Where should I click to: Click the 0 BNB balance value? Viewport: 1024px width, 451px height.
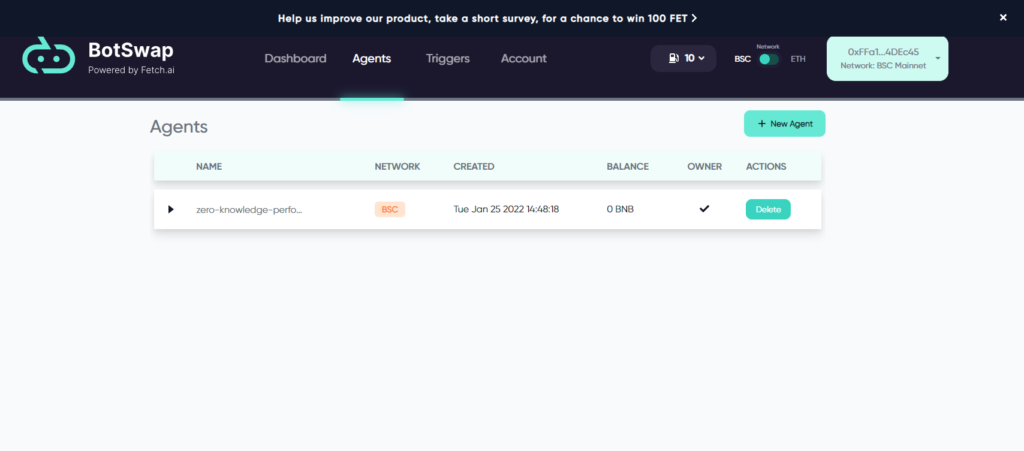(x=620, y=210)
